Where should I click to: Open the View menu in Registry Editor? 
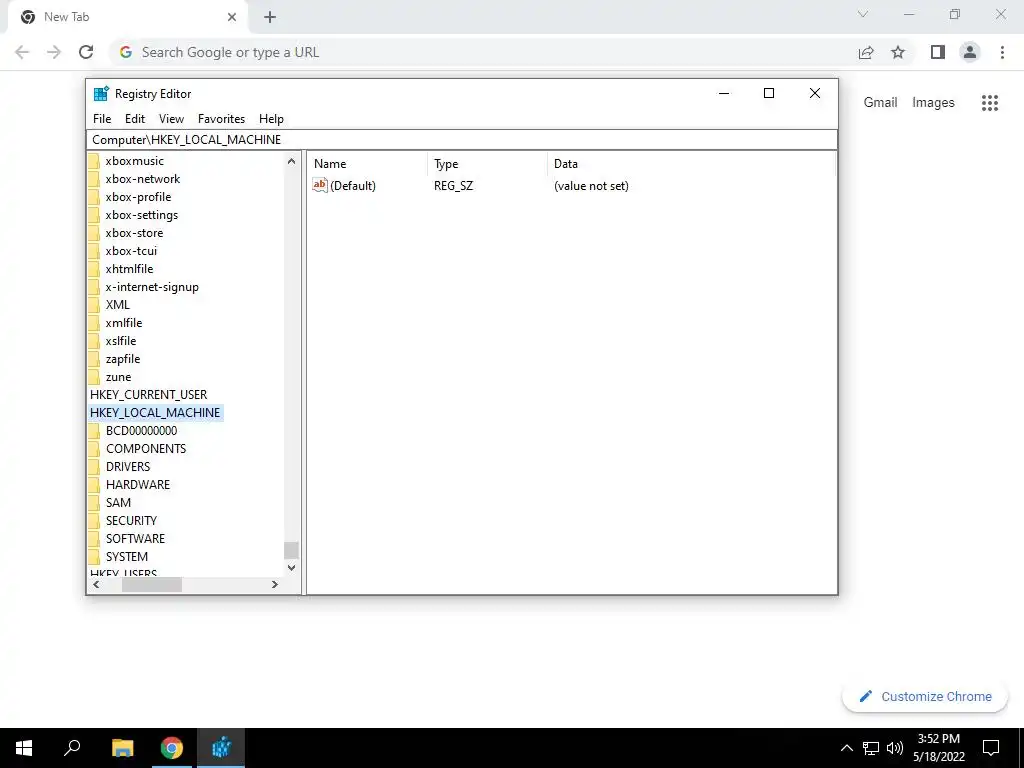[171, 119]
